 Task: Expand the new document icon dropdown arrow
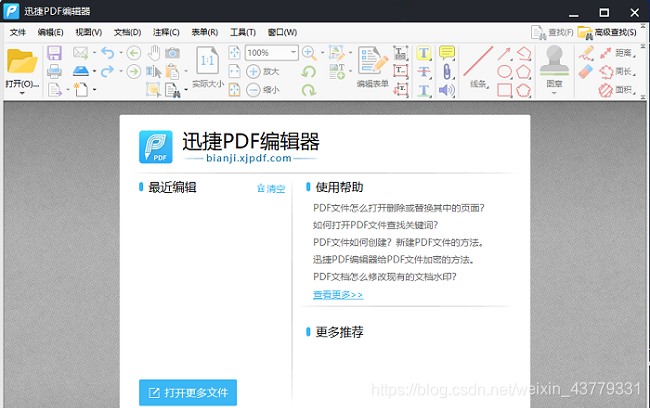[95, 90]
